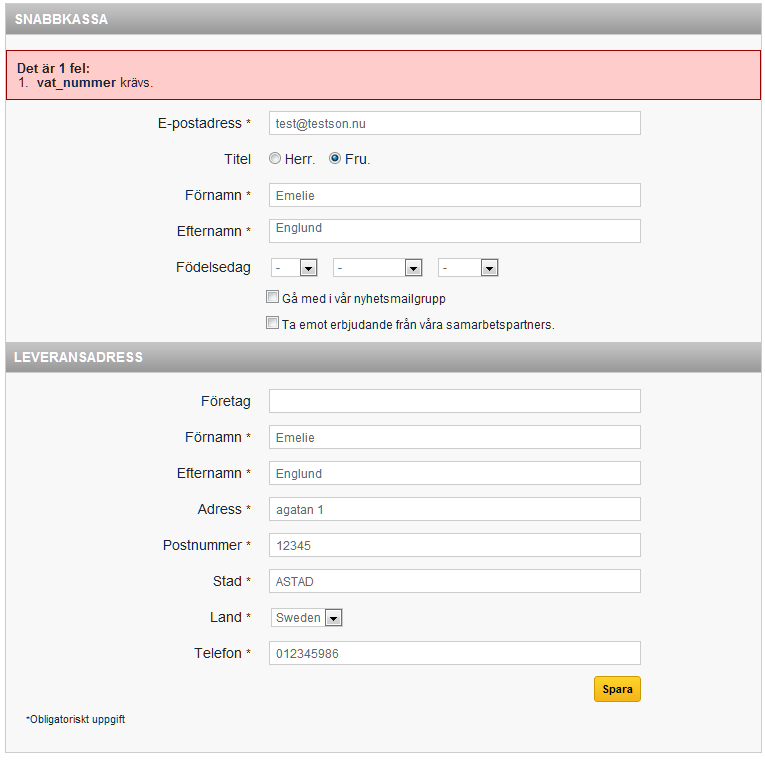Enable offers from samarbetspartners checkbox
Viewport: 765px width, 767px height.
(272, 323)
